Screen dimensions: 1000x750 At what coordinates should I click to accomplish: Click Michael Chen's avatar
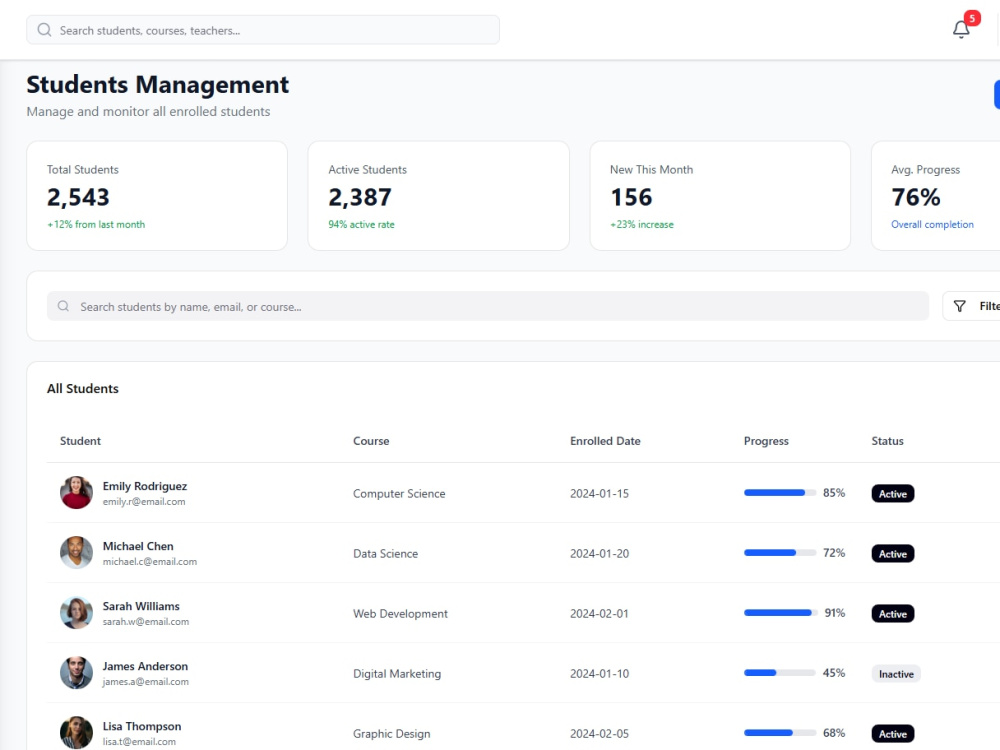tap(77, 552)
